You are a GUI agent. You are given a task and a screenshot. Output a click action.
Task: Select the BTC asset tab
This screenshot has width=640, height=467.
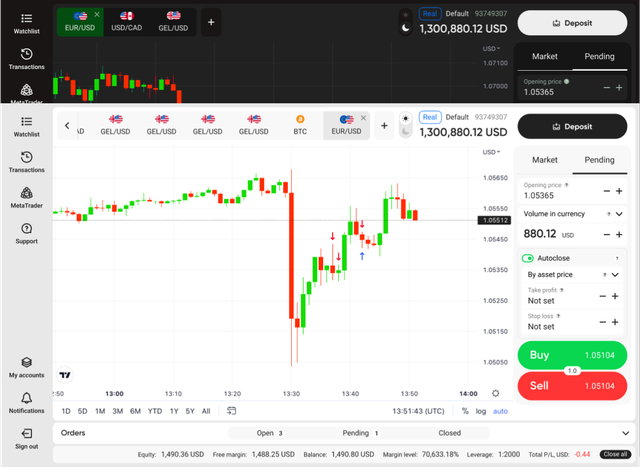(x=300, y=125)
